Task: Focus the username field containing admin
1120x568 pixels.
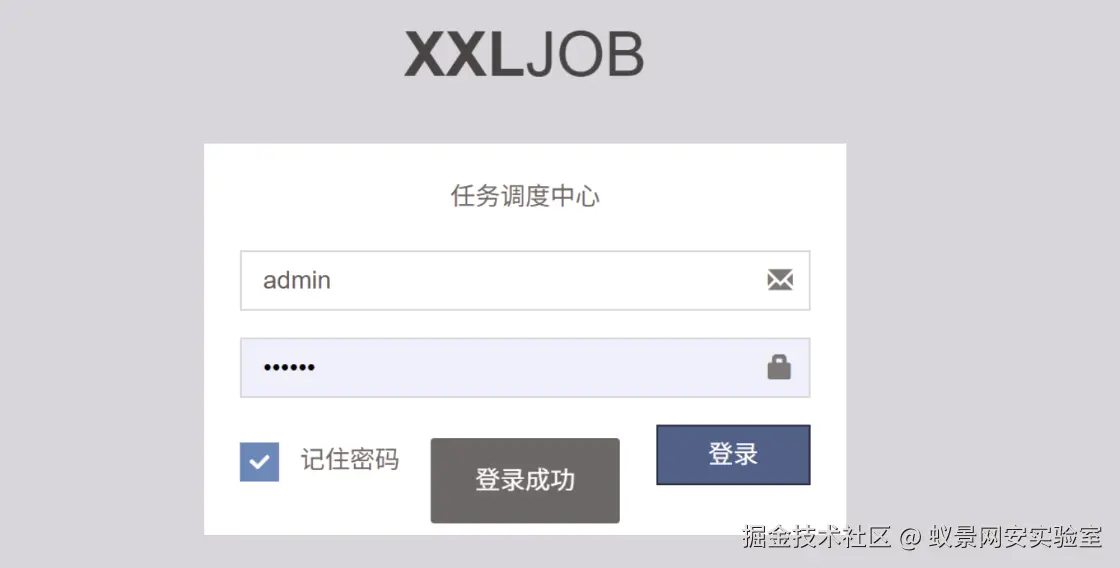Action: point(525,280)
